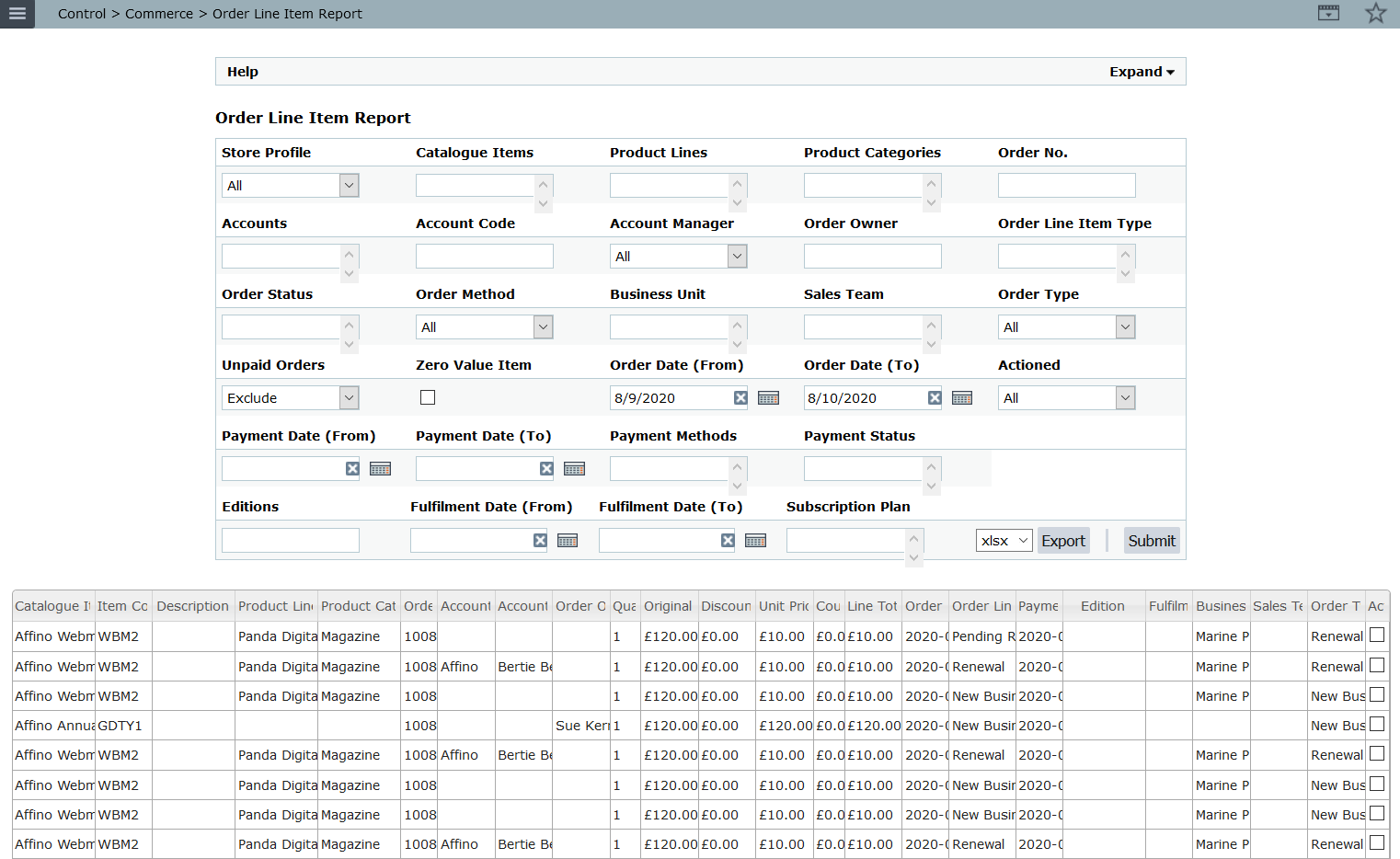Screen dimensions: 1400x859
Task: Sort by Description column header
Action: tap(192, 606)
